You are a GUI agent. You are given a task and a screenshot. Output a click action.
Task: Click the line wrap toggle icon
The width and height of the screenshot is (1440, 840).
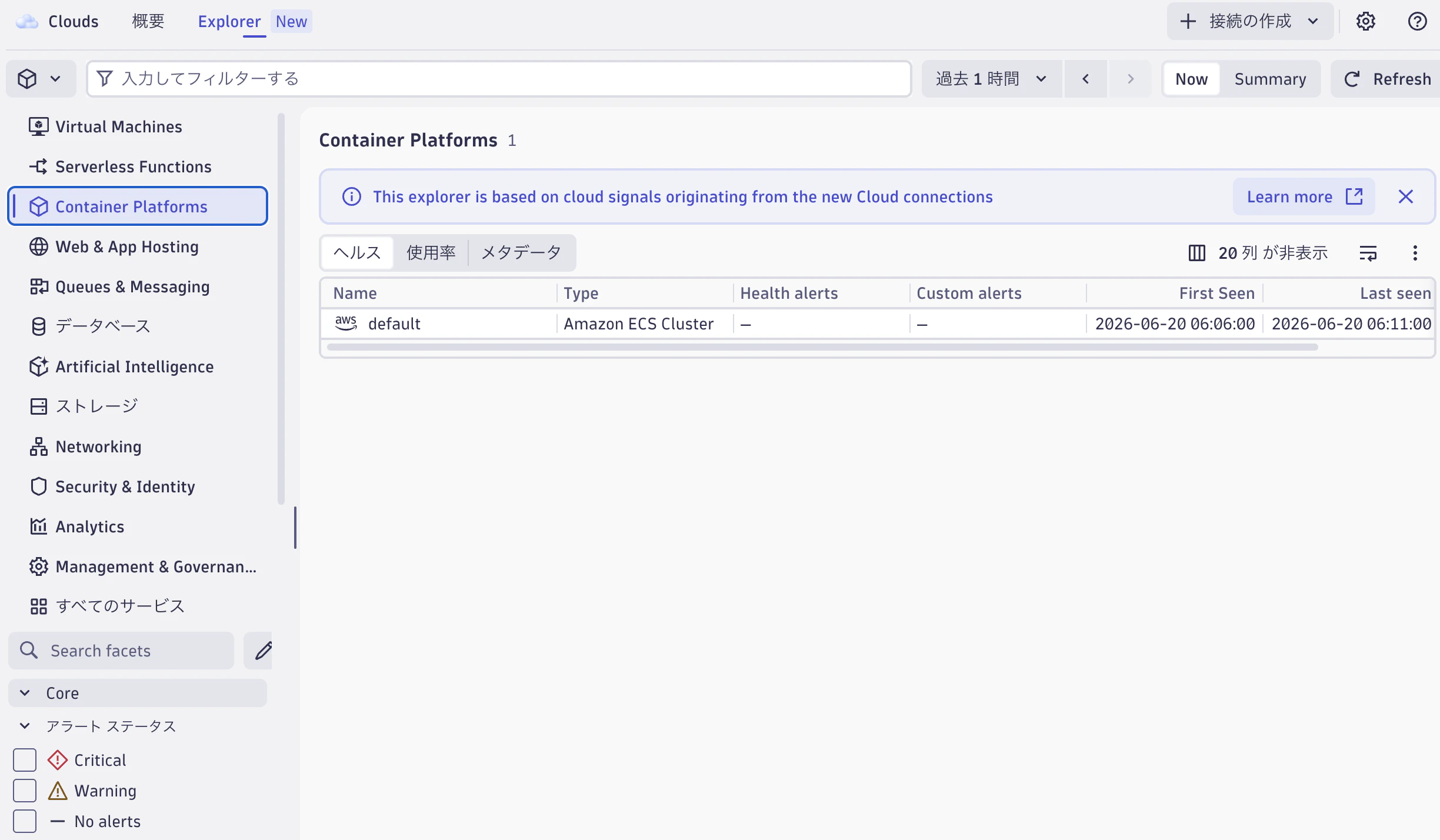[1368, 253]
